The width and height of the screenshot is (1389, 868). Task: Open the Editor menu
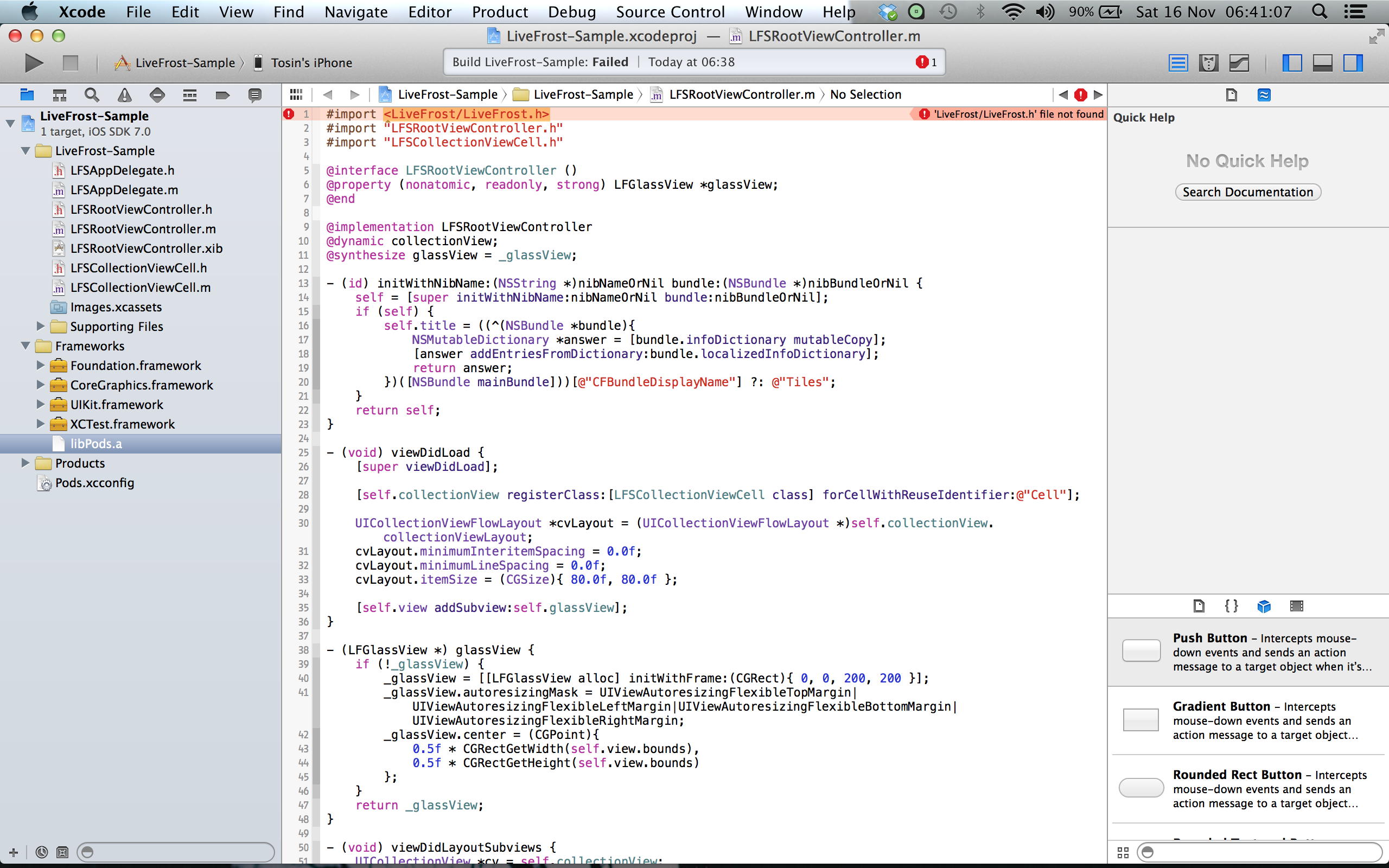tap(430, 11)
